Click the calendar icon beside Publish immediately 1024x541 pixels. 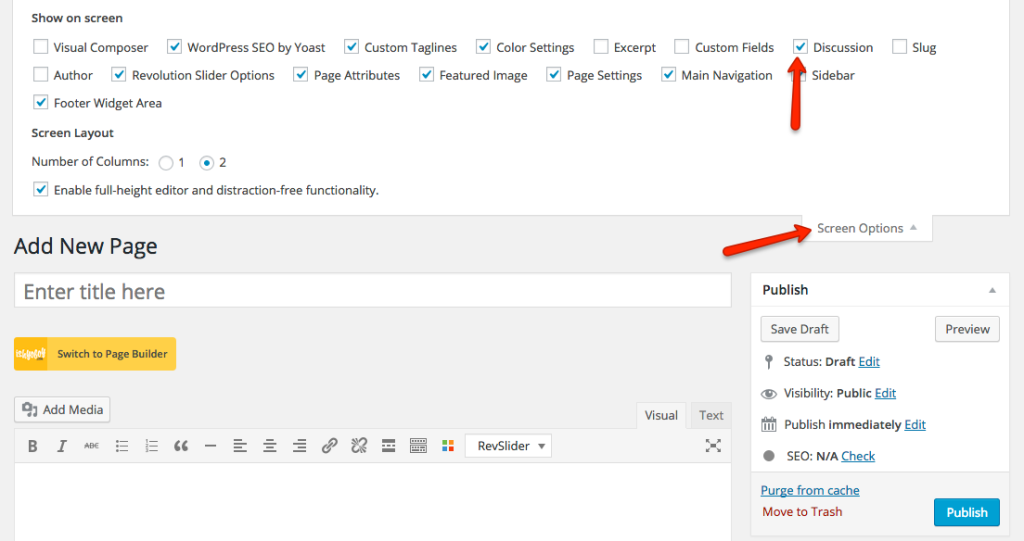click(x=769, y=425)
